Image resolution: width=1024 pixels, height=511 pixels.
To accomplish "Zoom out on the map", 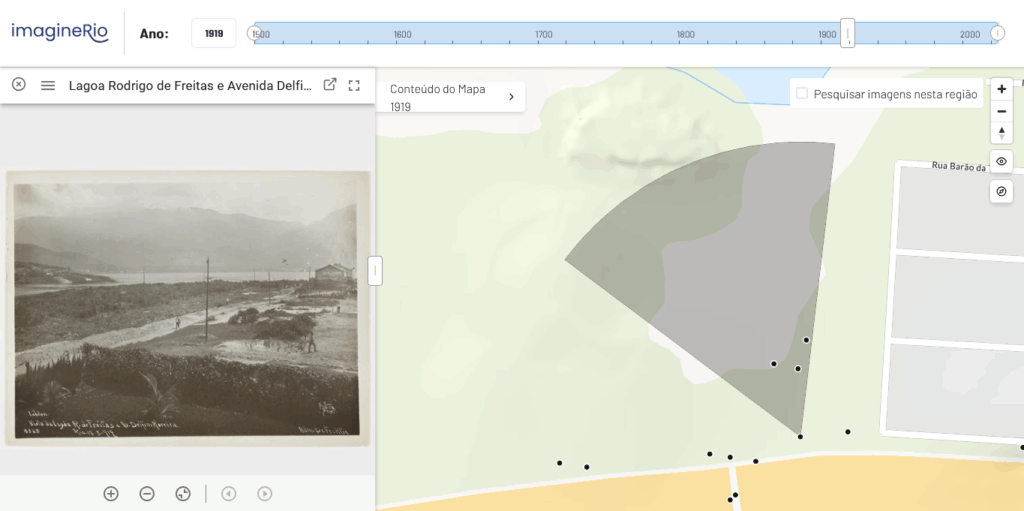I will [x=1001, y=111].
